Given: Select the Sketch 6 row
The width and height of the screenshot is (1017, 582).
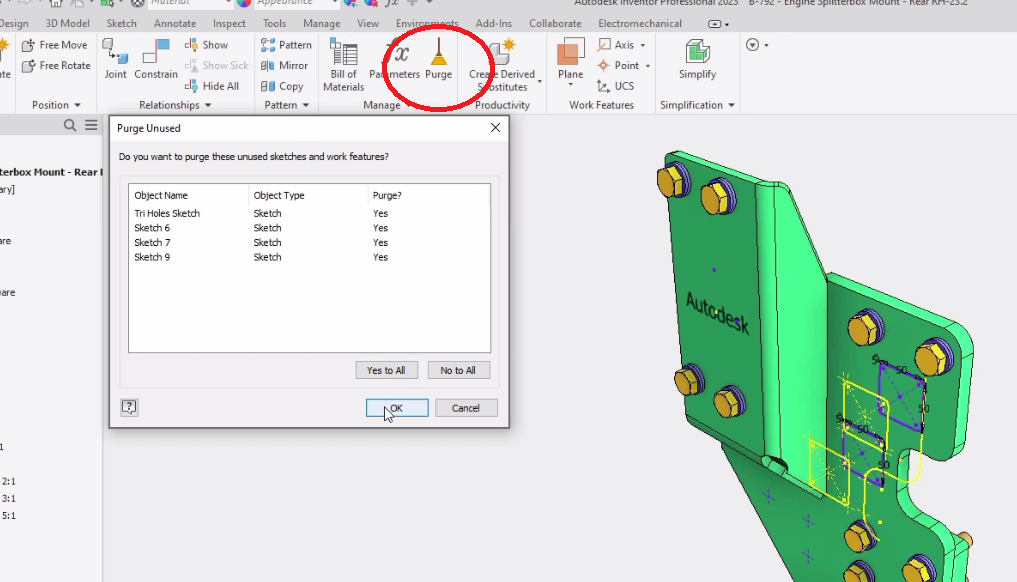Looking at the screenshot, I should 309,228.
